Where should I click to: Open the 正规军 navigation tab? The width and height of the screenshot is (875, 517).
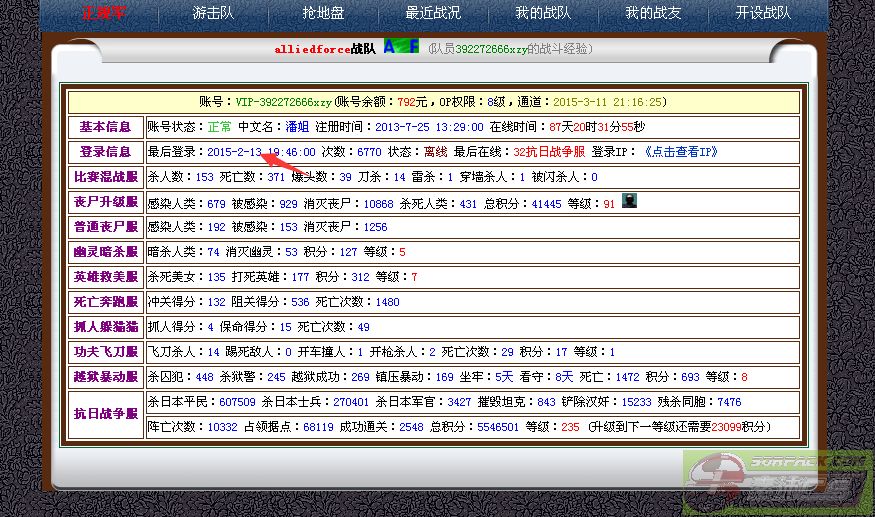coord(105,13)
